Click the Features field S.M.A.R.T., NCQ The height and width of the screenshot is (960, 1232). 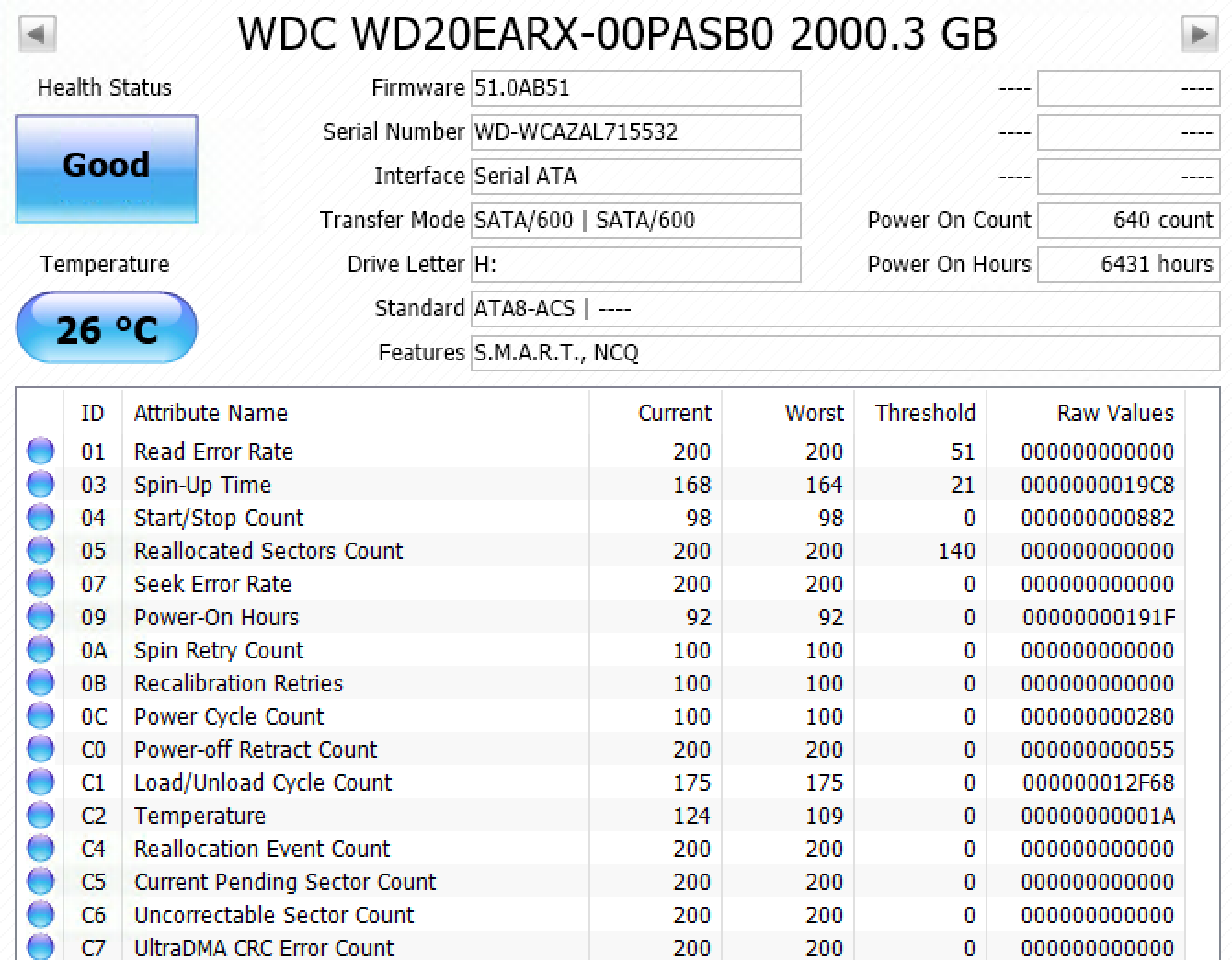pyautogui.click(x=845, y=353)
